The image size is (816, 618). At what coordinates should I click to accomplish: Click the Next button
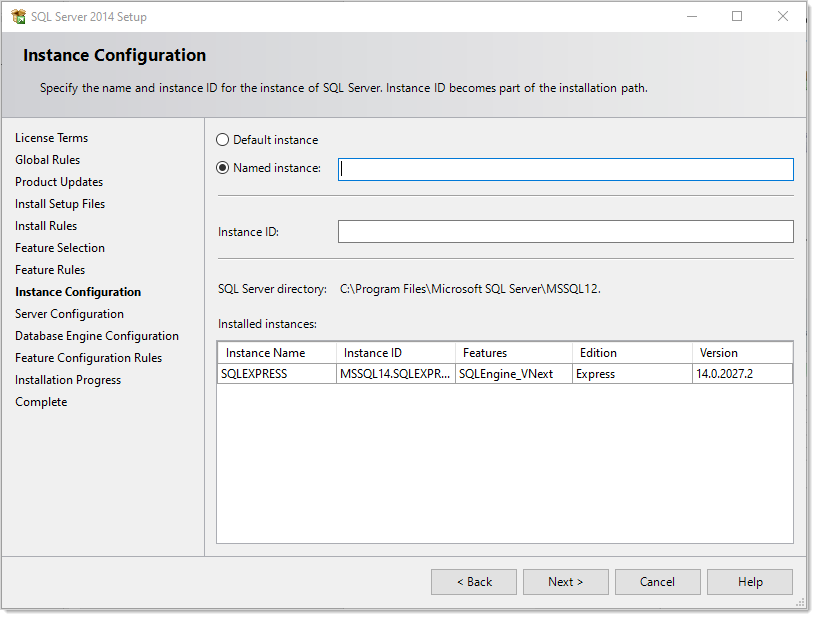(x=565, y=582)
